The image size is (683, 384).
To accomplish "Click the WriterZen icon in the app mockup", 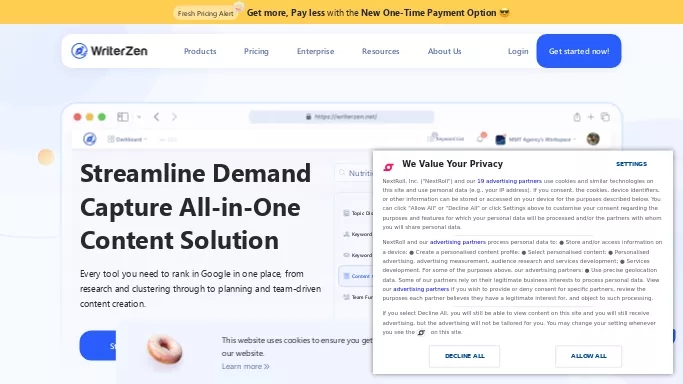I will (x=90, y=139).
